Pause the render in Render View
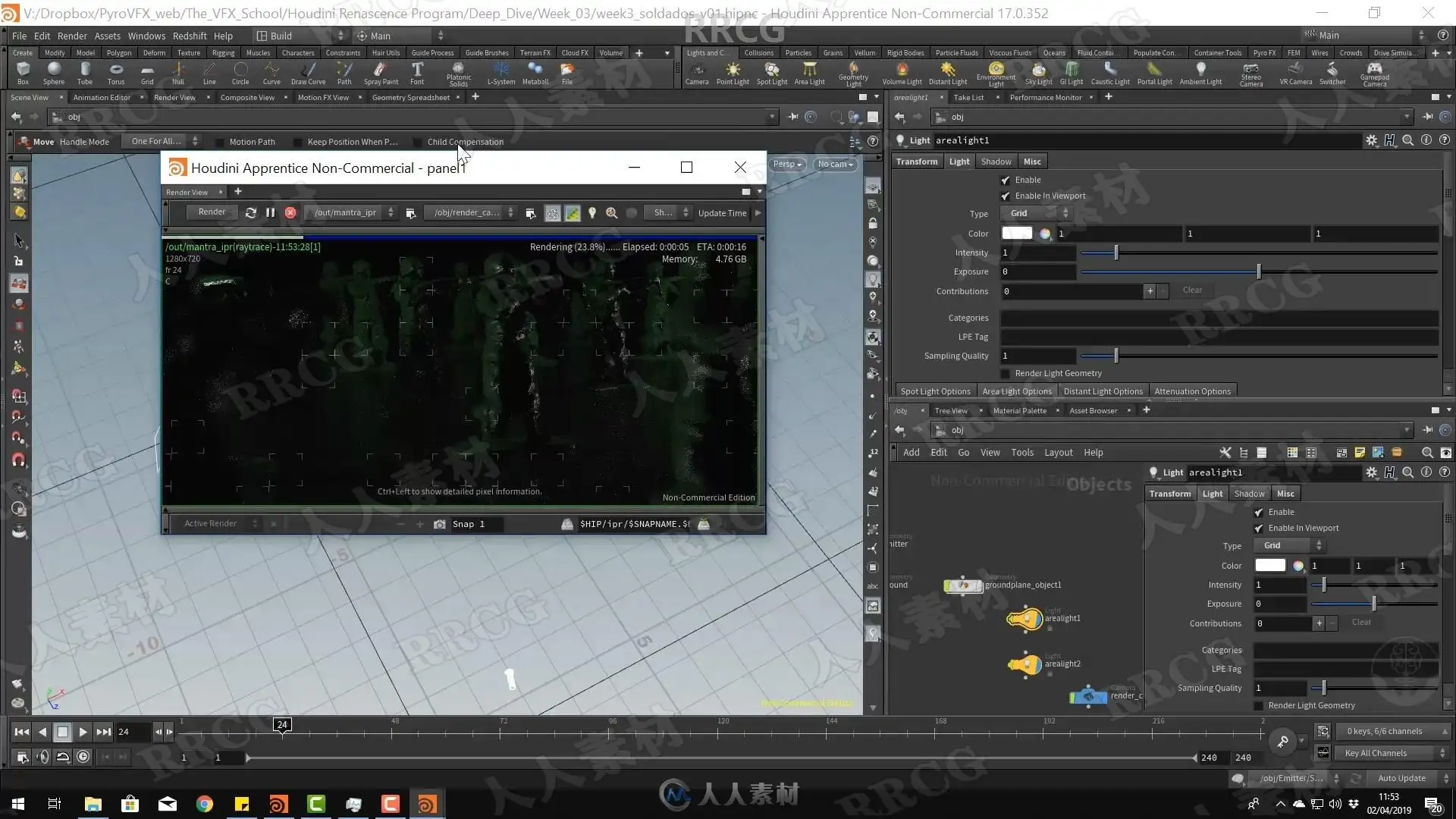This screenshot has width=1456, height=819. tap(270, 213)
